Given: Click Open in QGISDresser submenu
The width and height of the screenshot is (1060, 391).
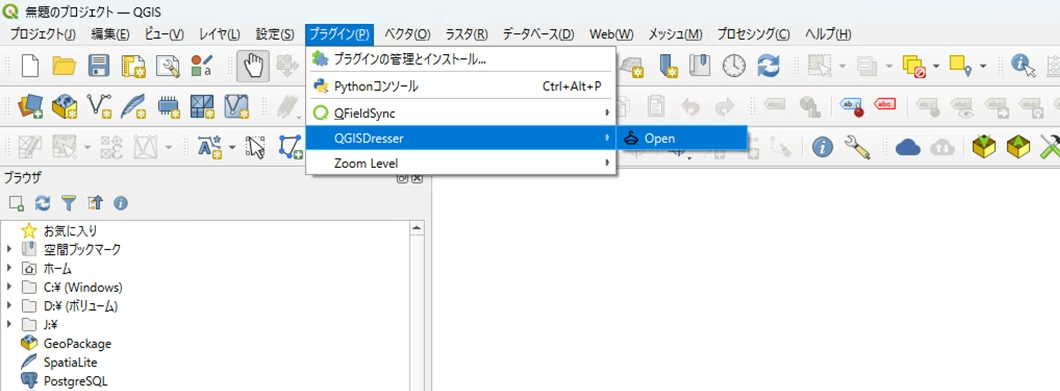Looking at the screenshot, I should [x=682, y=138].
